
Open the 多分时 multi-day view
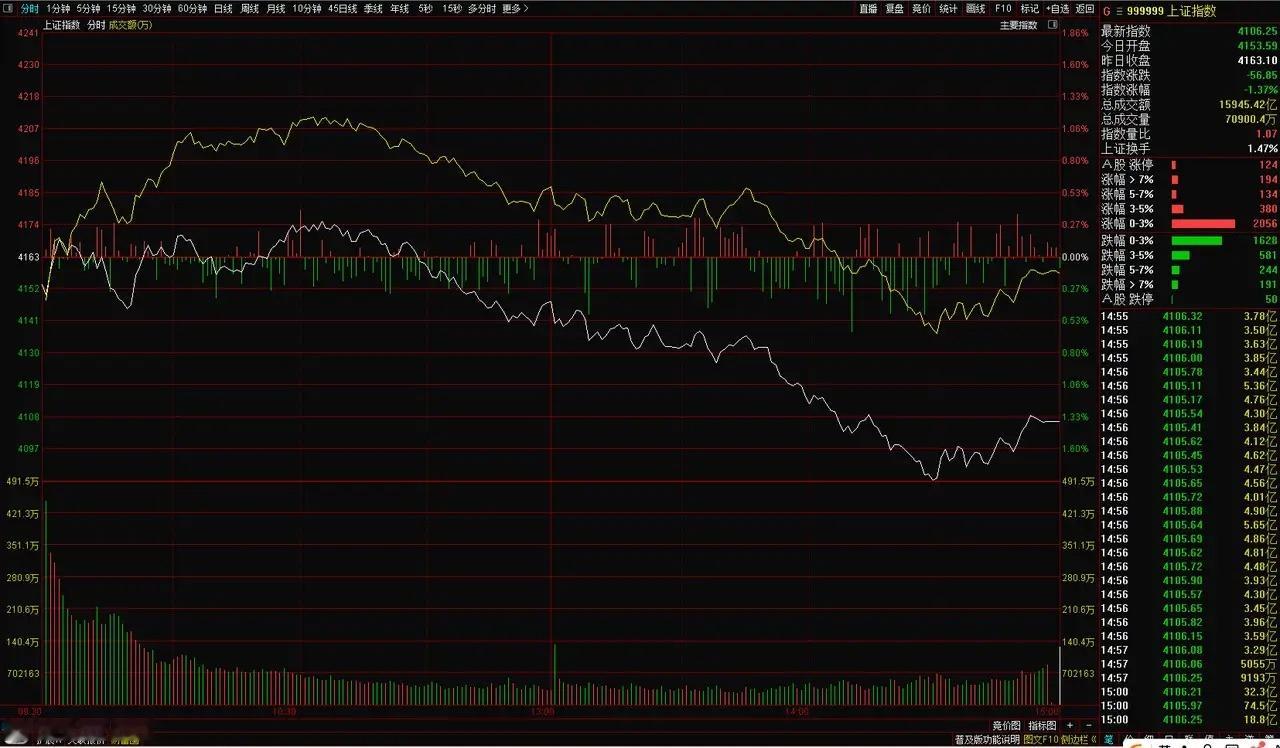click(x=482, y=8)
